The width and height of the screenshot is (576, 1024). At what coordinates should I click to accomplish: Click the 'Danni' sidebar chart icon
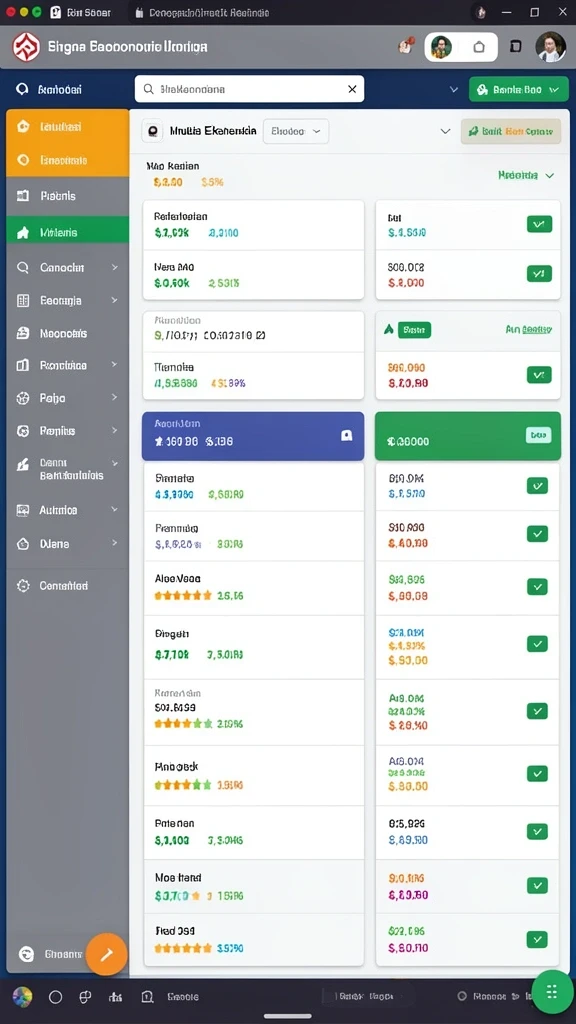pos(23,465)
